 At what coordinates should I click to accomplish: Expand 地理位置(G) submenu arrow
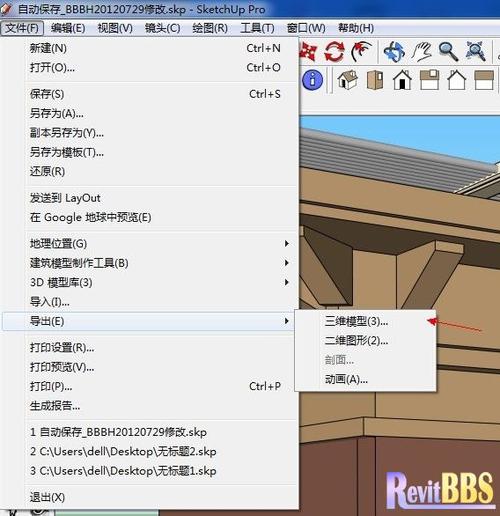[150, 244]
